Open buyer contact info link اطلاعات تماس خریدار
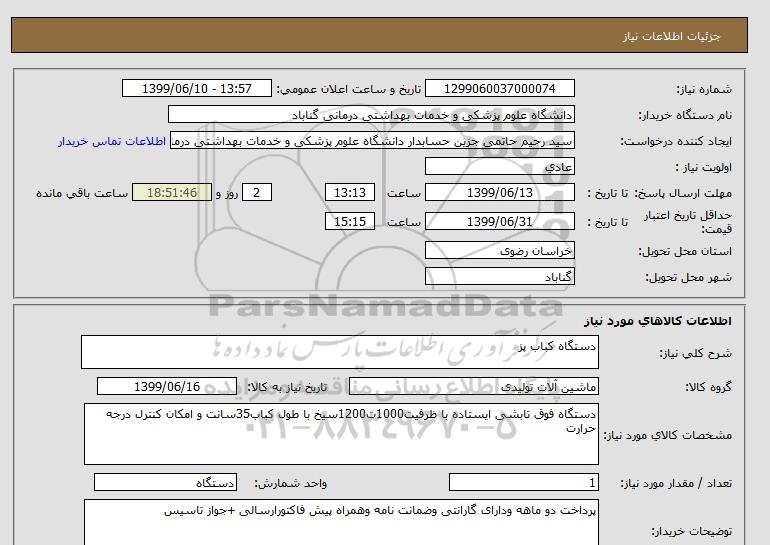Viewport: 770px width, 545px height. (x=112, y=141)
